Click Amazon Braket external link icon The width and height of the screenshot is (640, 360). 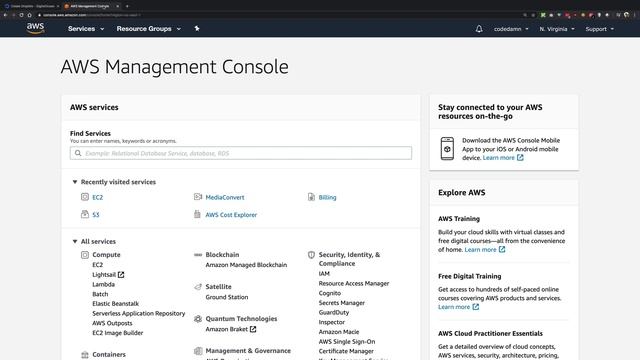tap(253, 329)
